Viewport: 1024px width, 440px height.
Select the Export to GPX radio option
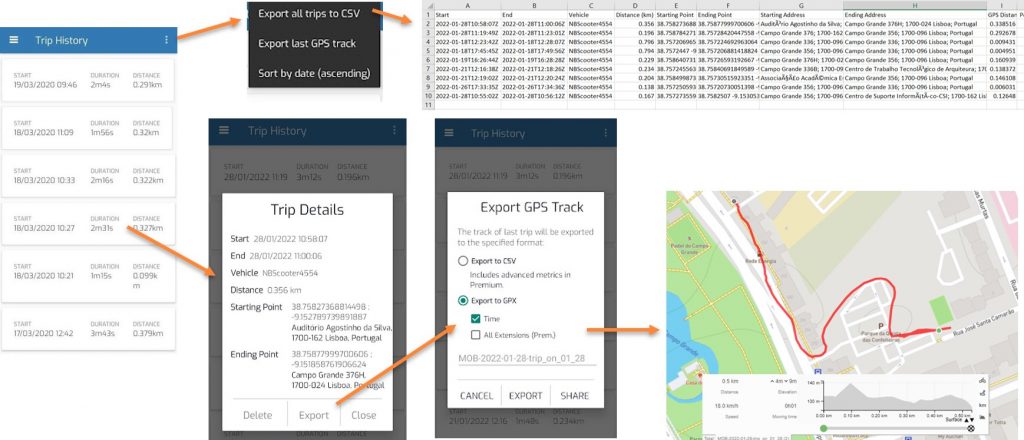[462, 299]
